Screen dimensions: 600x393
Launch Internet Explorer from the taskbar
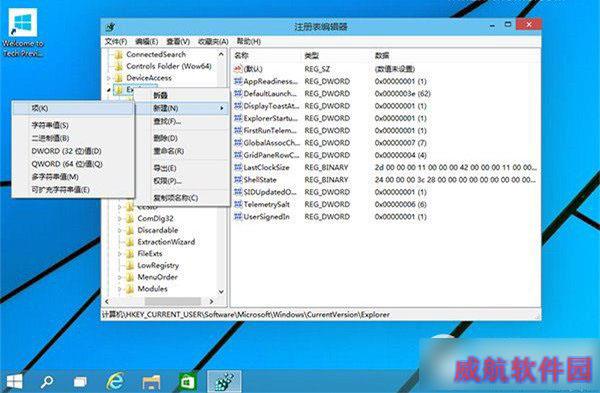coord(115,381)
